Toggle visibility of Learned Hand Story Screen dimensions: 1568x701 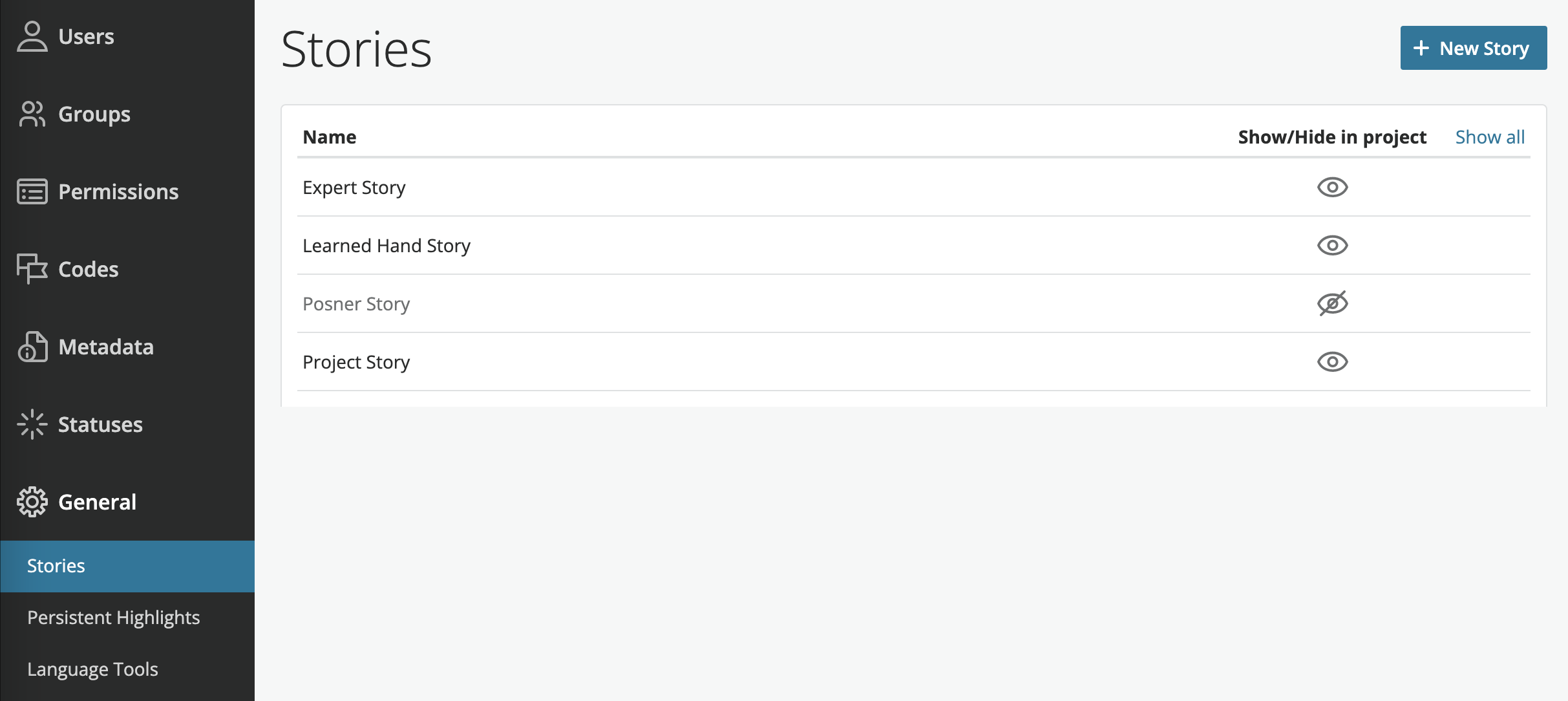(1332, 246)
